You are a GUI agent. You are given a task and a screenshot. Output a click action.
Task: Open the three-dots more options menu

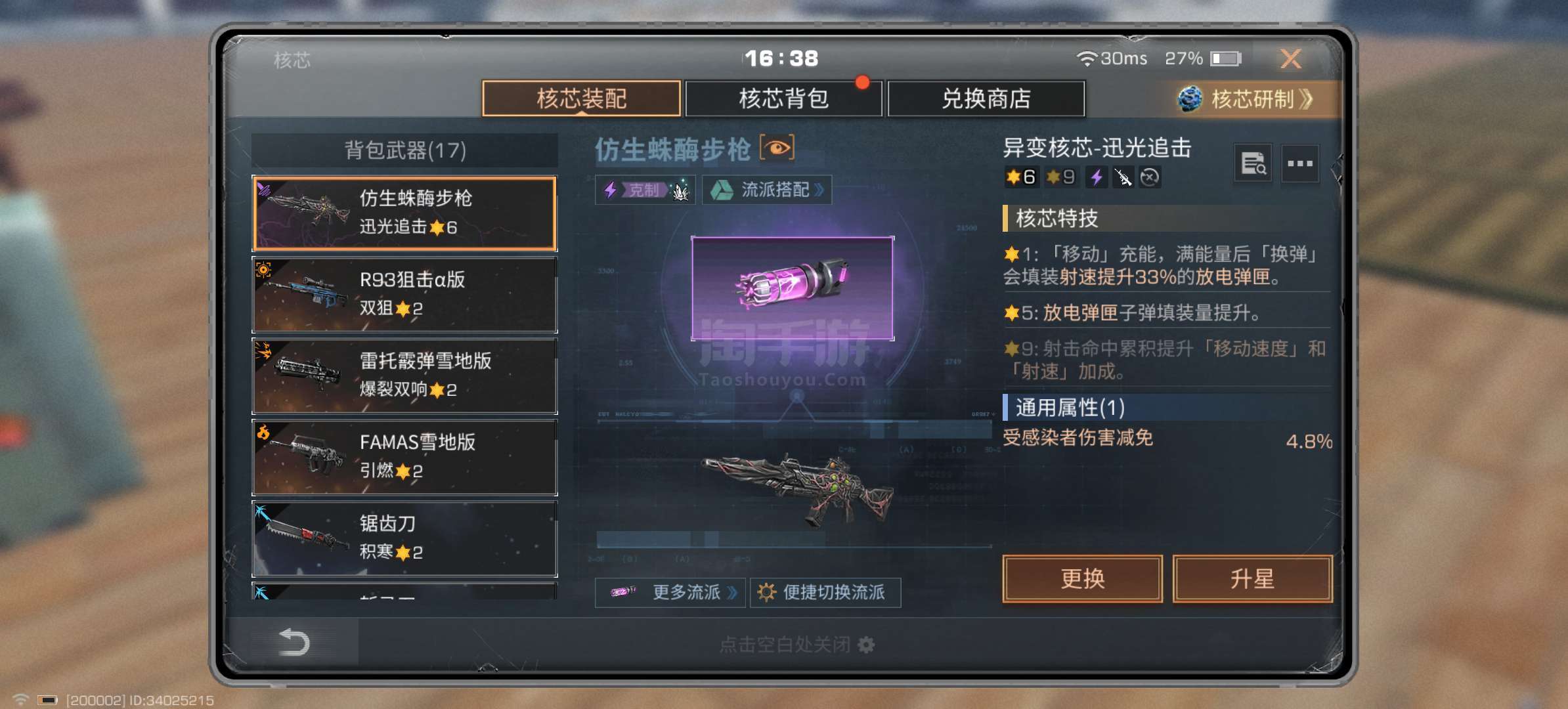coord(1299,163)
